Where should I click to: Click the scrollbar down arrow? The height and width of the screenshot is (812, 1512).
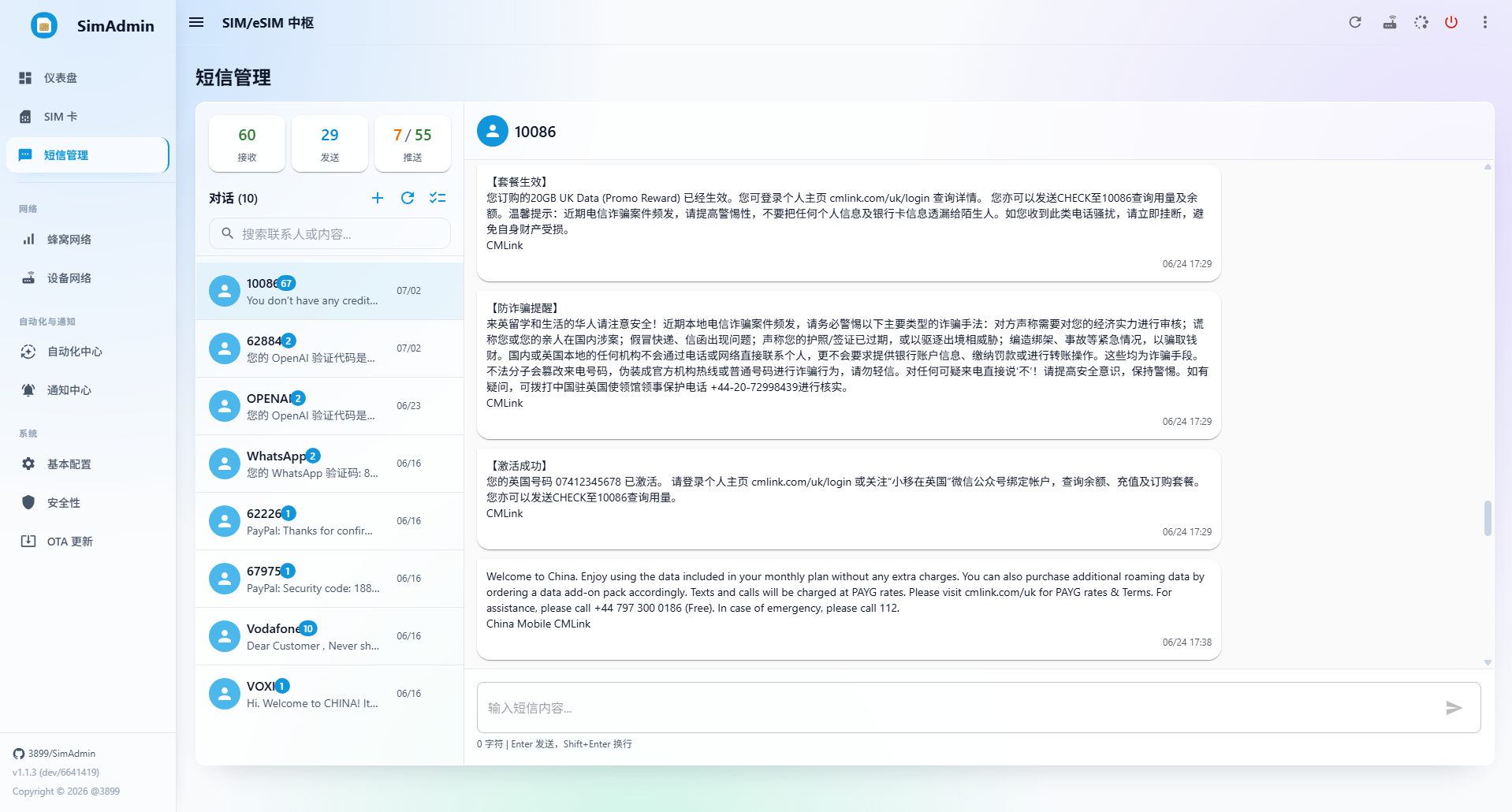click(1488, 663)
